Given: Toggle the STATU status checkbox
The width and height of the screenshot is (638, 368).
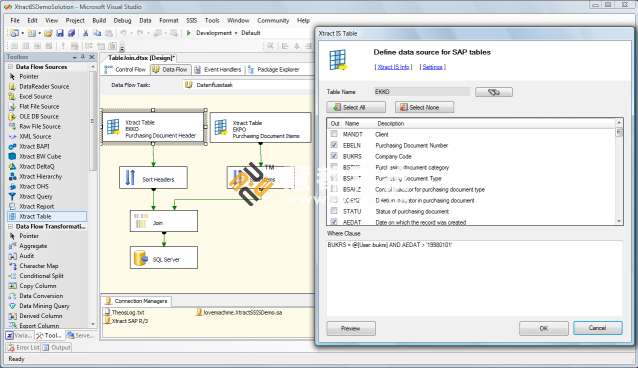Looking at the screenshot, I should 334,210.
